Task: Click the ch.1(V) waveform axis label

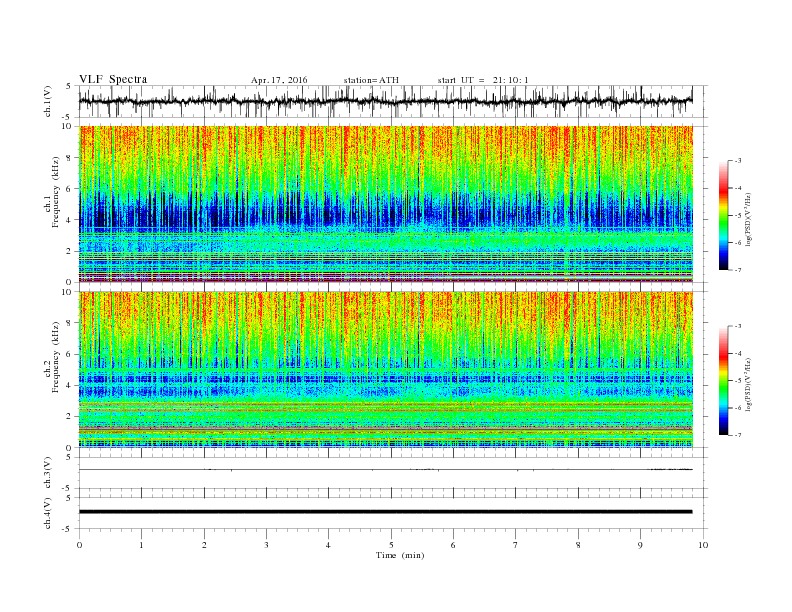Action: click(48, 101)
